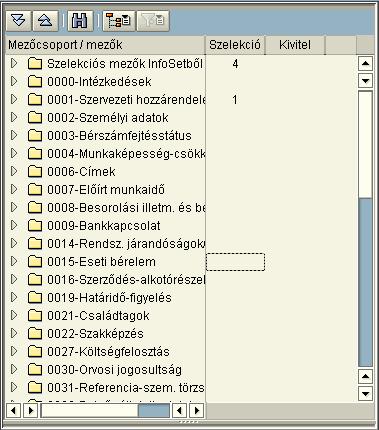Viewport: 379px width, 430px height.
Task: Click the vertical scrollbar blue thumb
Action: tap(365, 282)
